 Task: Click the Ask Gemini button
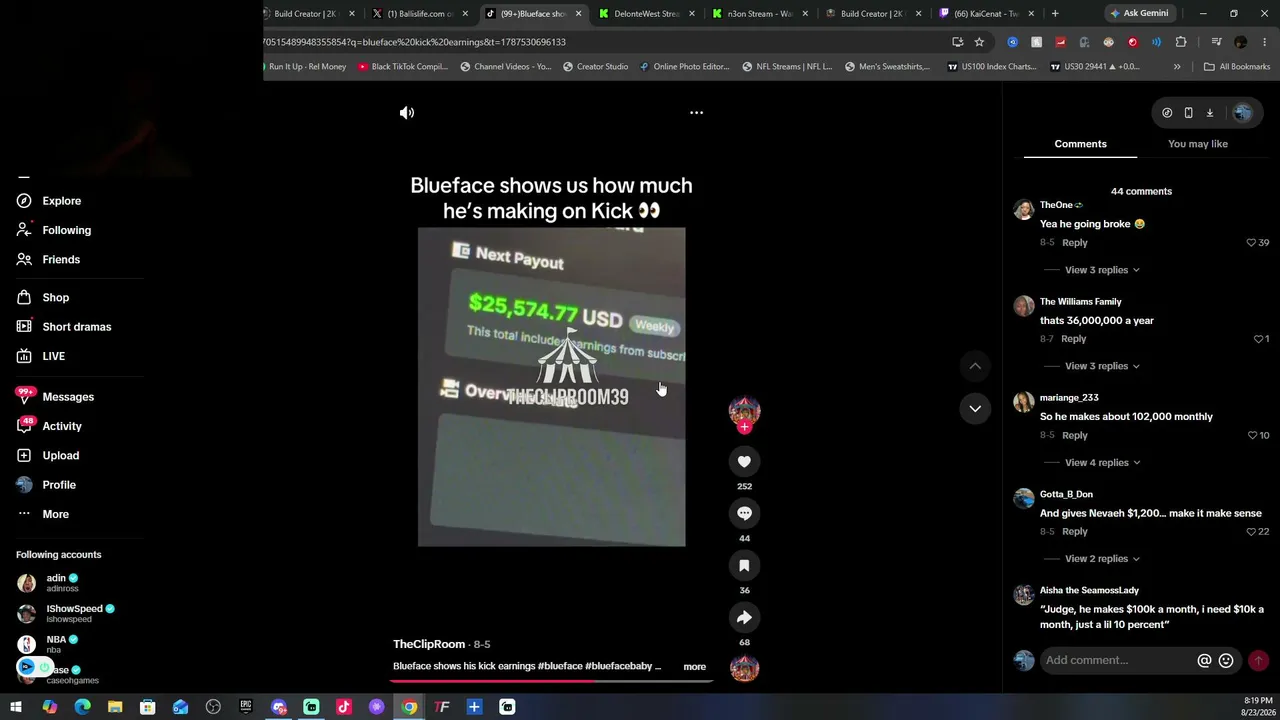pos(1138,14)
